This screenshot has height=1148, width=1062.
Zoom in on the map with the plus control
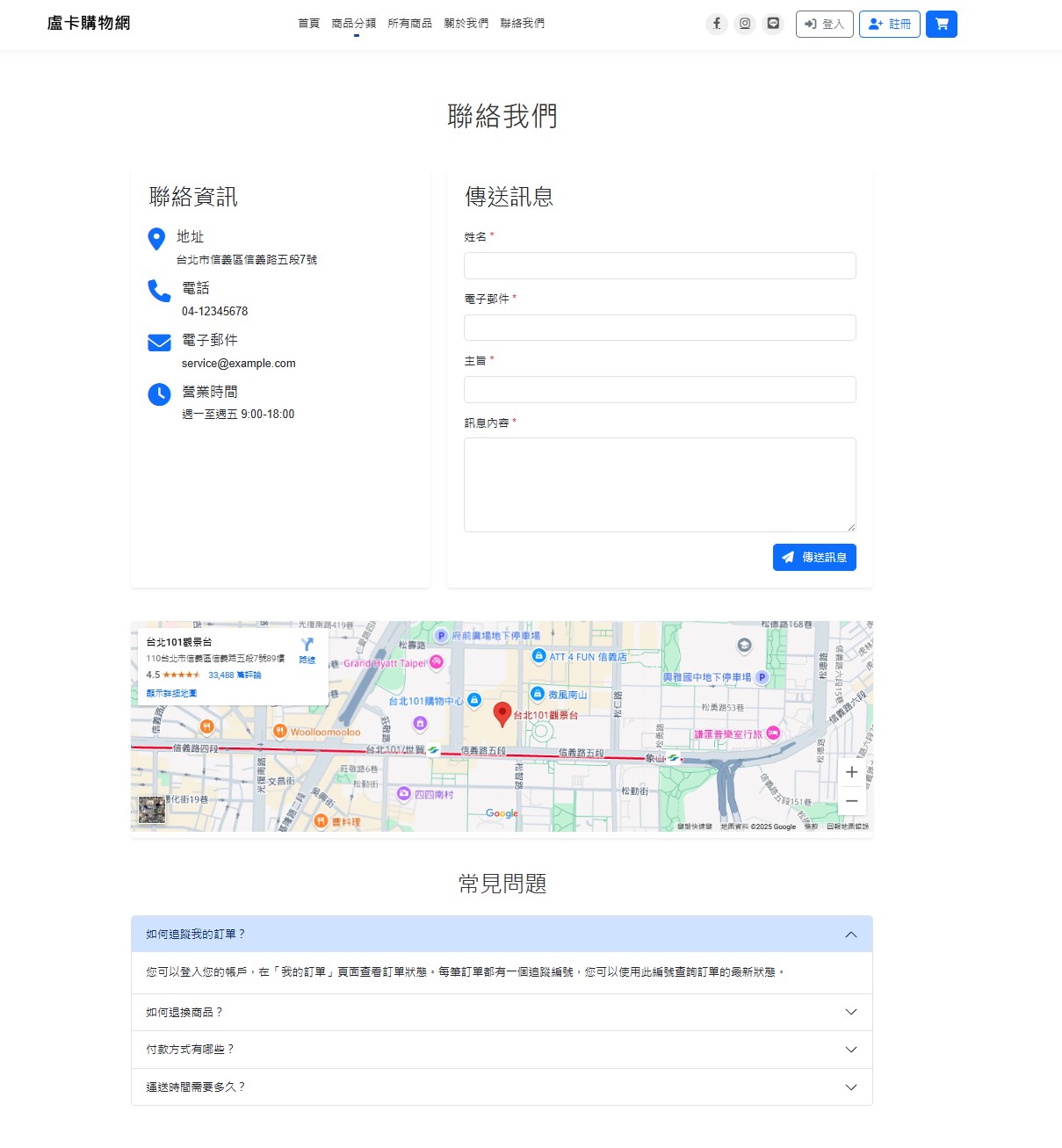coord(851,772)
